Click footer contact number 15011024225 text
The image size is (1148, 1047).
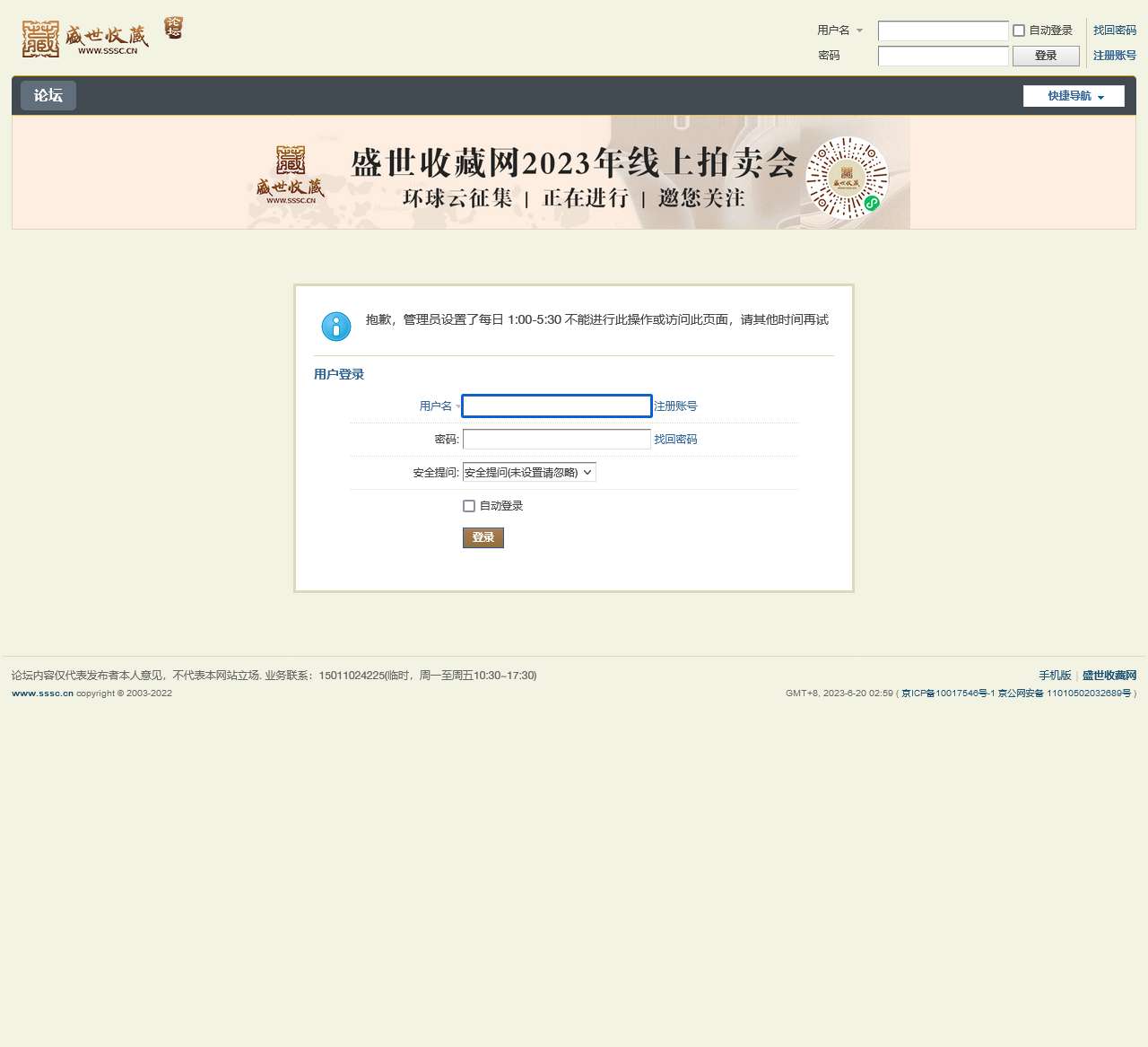coord(352,676)
